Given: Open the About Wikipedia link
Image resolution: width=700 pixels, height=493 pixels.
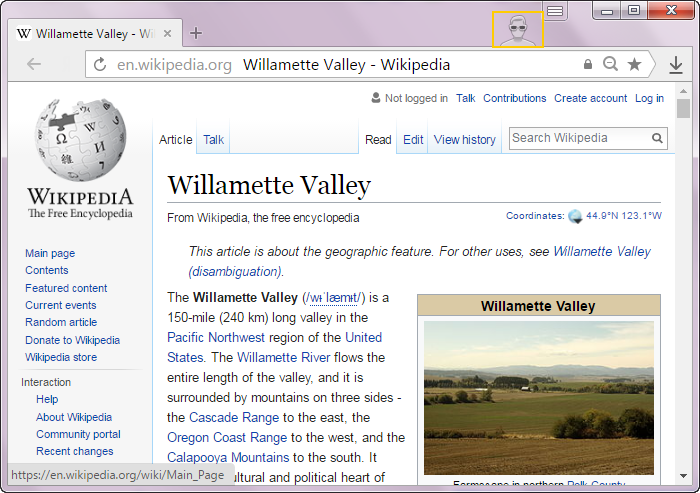Looking at the screenshot, I should pyautogui.click(x=74, y=417).
